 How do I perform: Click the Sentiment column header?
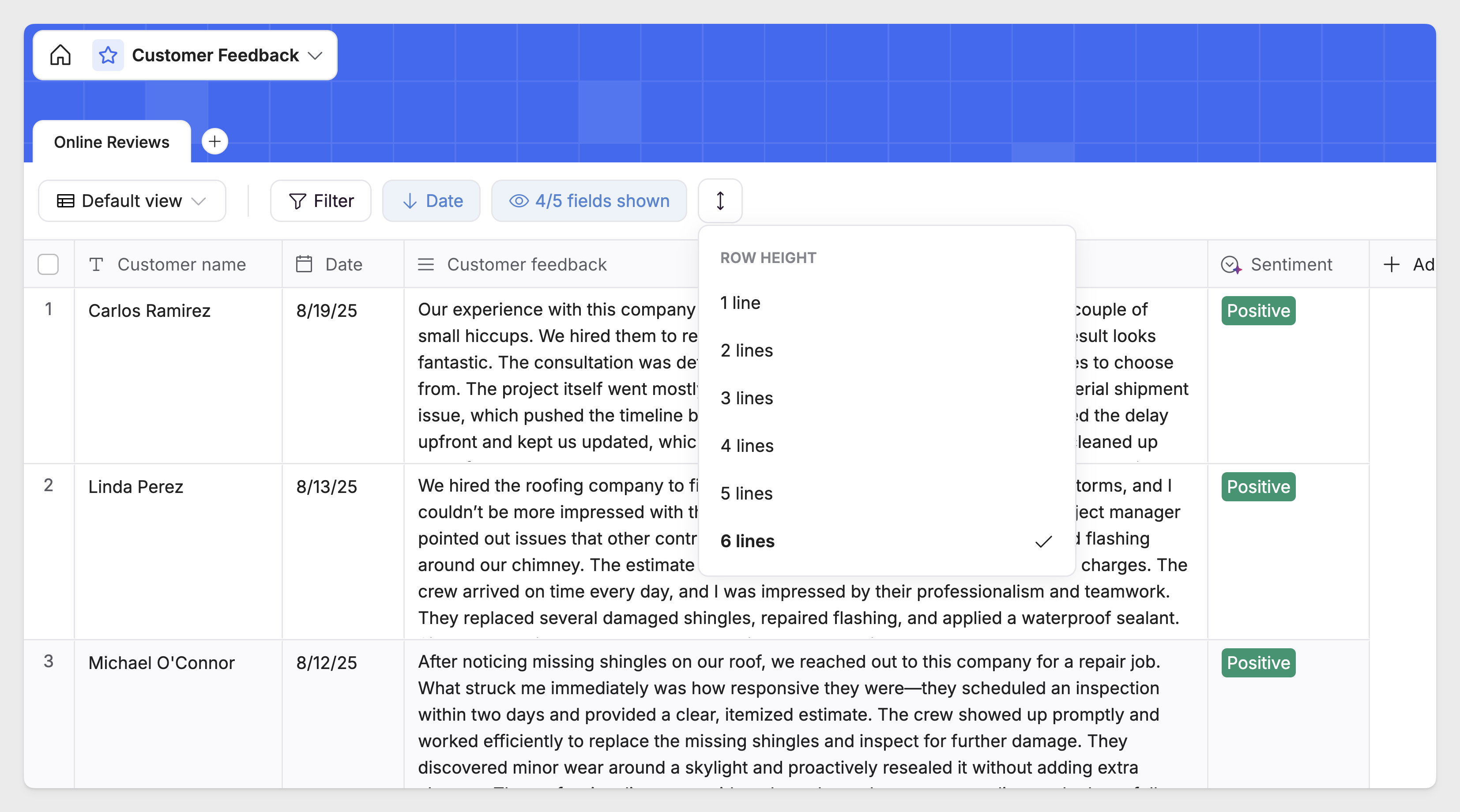point(1288,264)
